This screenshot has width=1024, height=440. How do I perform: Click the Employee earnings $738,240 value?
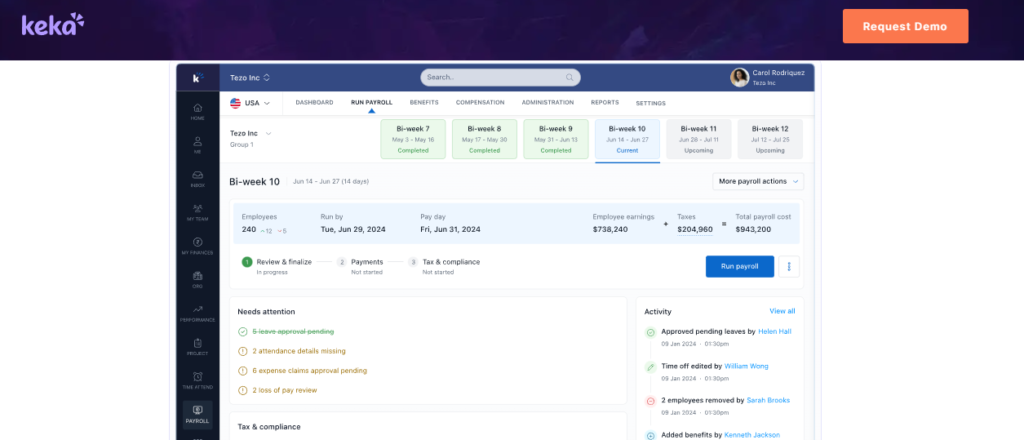tap(610, 230)
